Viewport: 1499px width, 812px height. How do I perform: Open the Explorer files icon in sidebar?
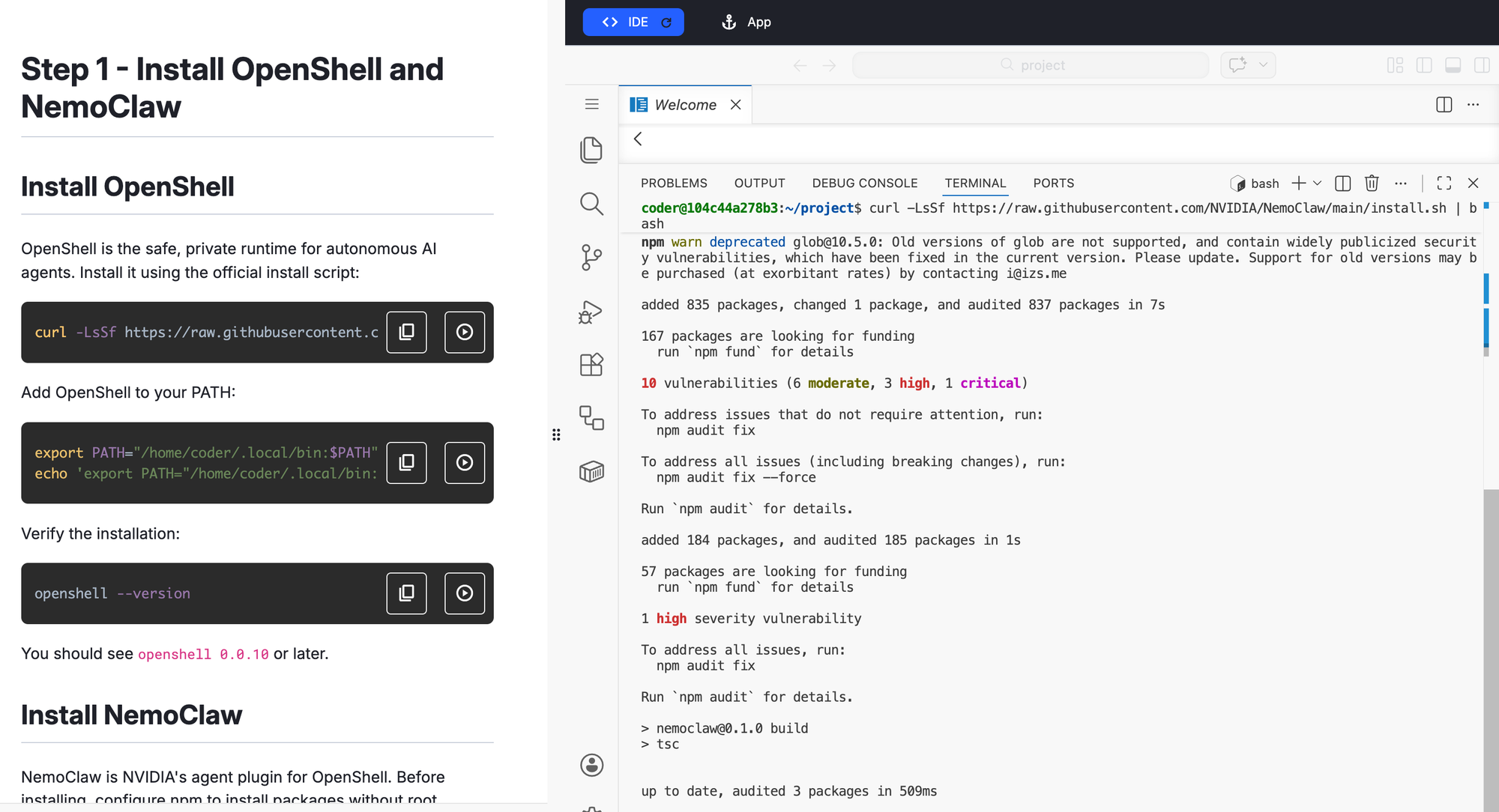[x=591, y=150]
